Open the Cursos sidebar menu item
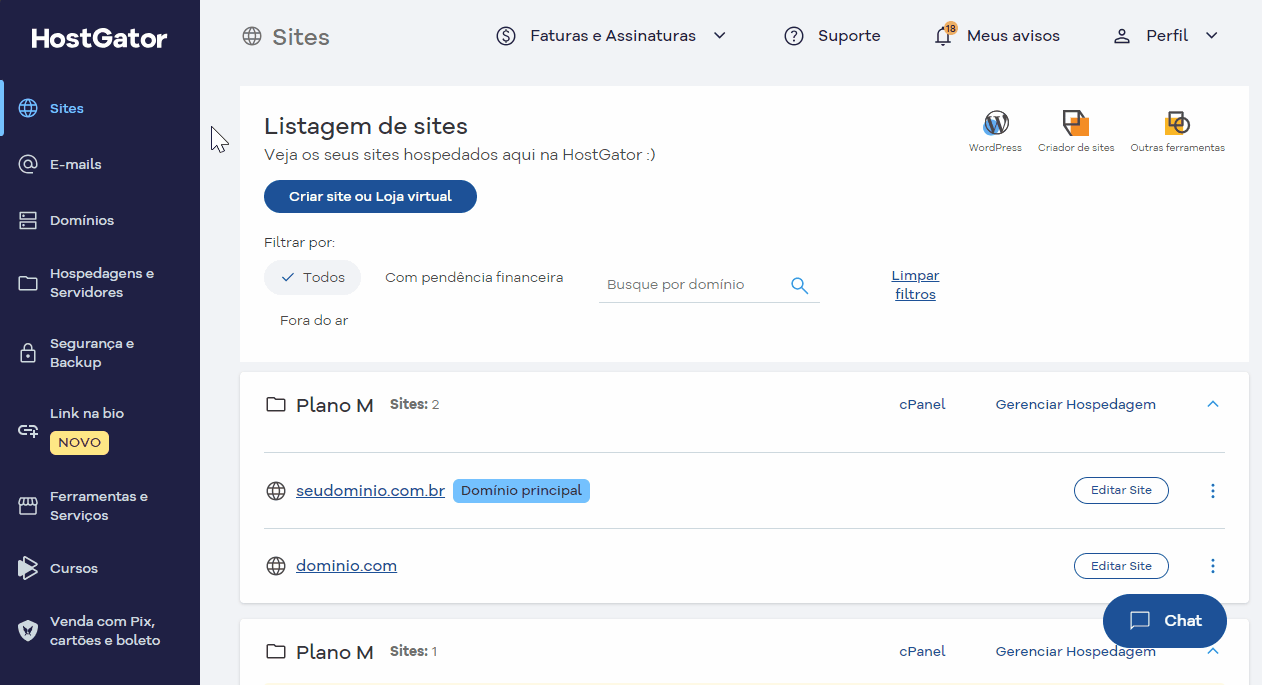The width and height of the screenshot is (1262, 685). tap(100, 568)
